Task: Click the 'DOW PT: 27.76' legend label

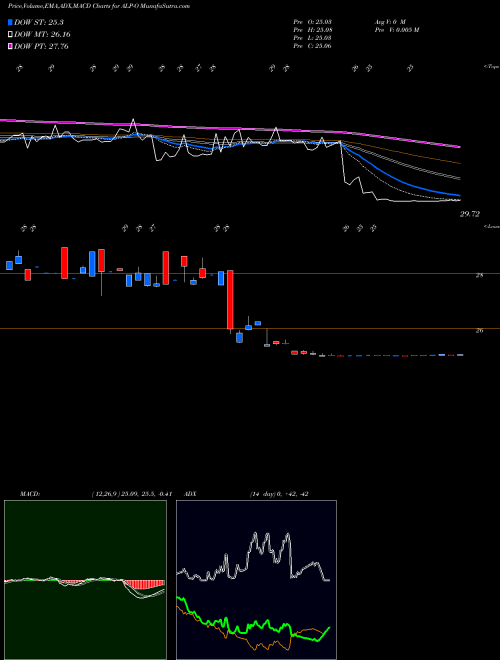Action: click(x=41, y=46)
